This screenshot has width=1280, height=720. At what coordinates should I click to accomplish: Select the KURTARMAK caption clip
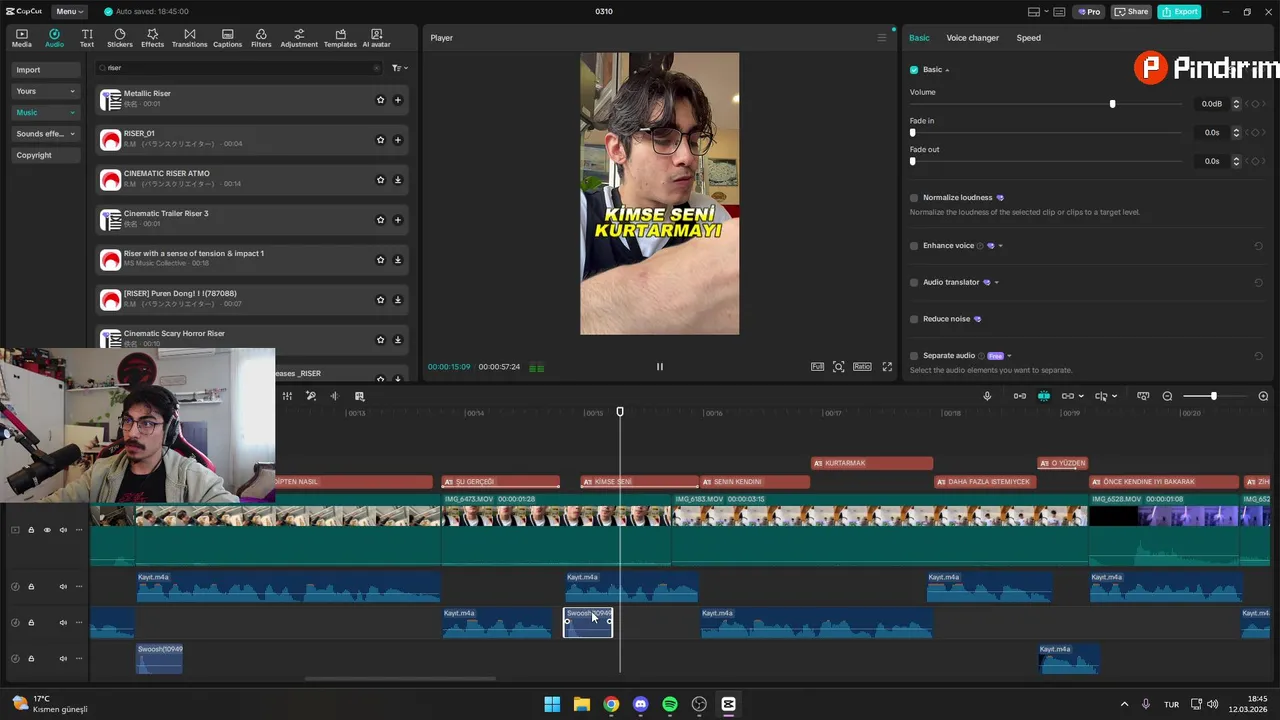(872, 463)
